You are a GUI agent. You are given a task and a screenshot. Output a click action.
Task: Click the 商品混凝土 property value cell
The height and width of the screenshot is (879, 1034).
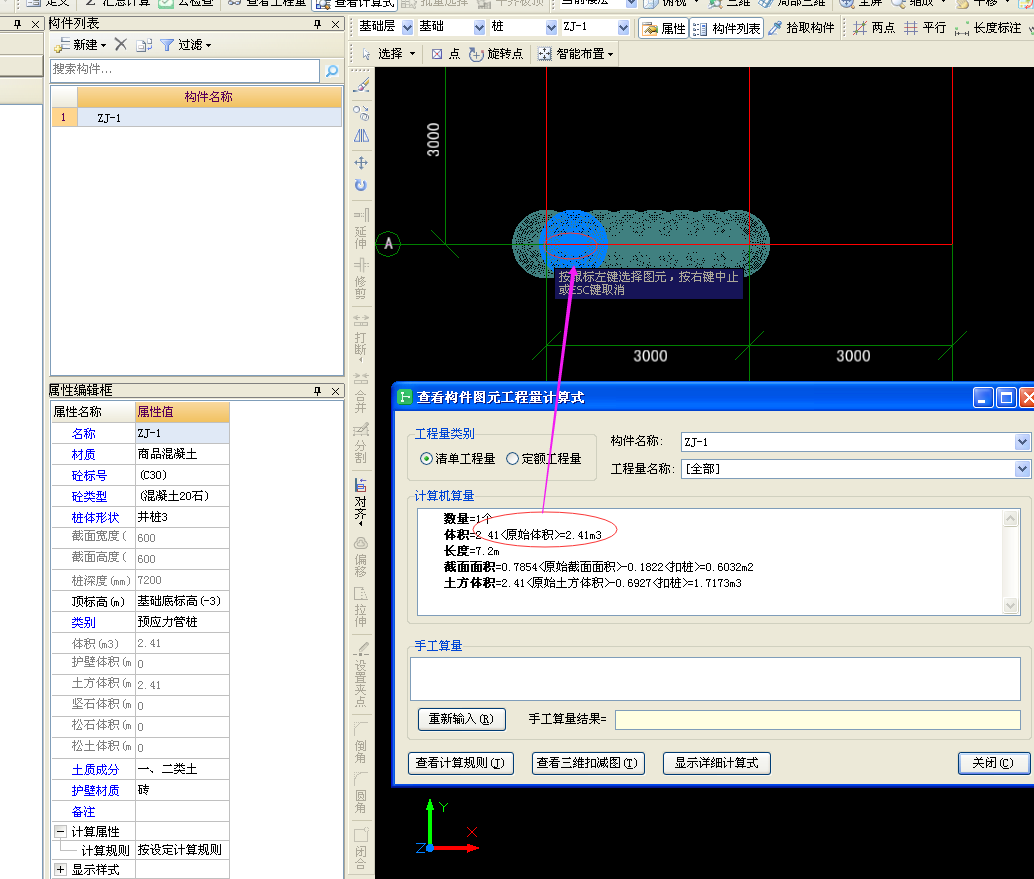click(182, 454)
